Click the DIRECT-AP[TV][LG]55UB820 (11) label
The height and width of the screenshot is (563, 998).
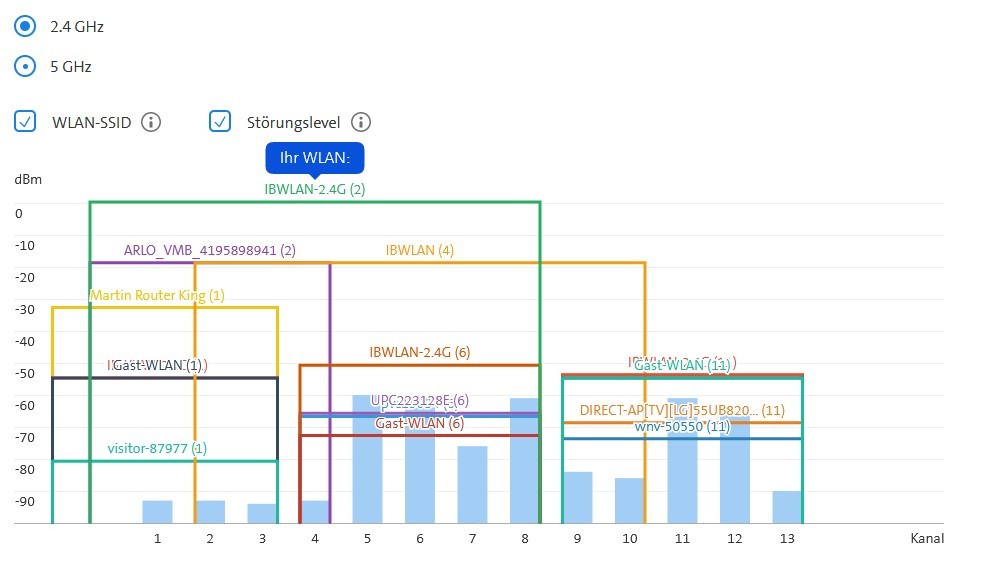(682, 410)
